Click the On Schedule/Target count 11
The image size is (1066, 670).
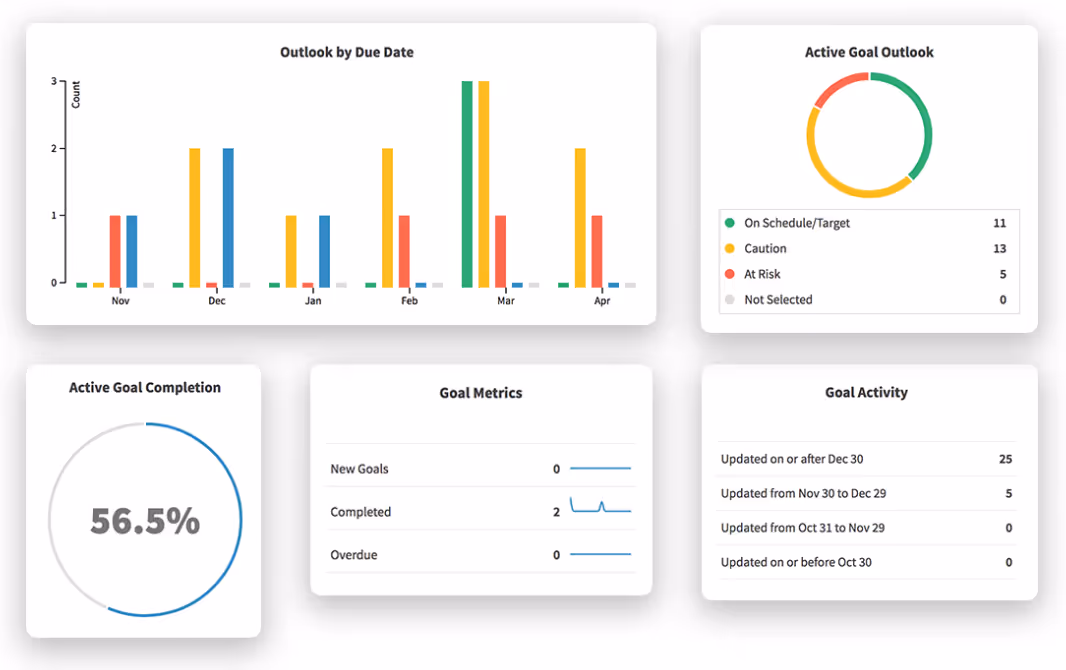[999, 223]
